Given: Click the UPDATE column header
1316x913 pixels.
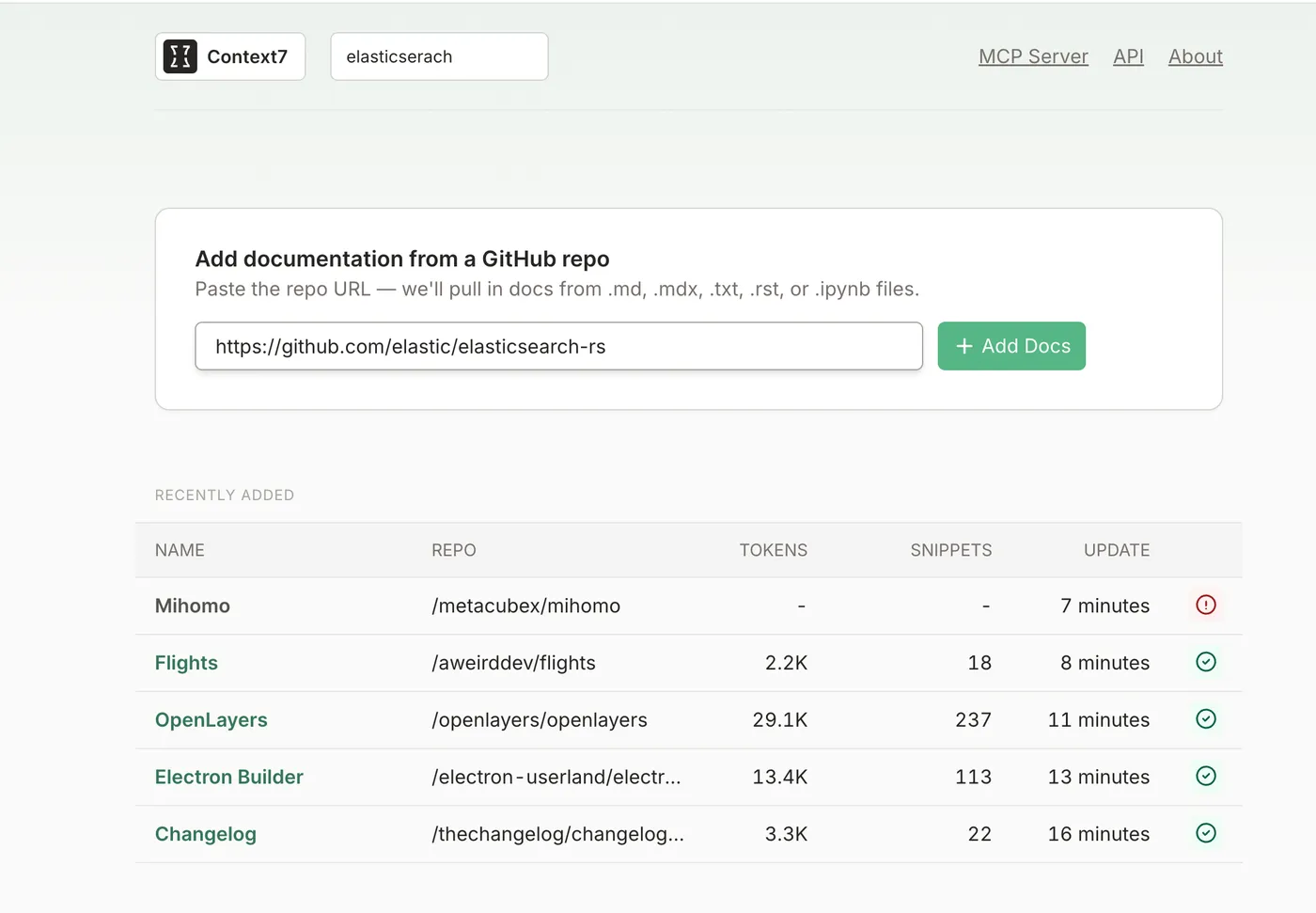Looking at the screenshot, I should [x=1116, y=550].
